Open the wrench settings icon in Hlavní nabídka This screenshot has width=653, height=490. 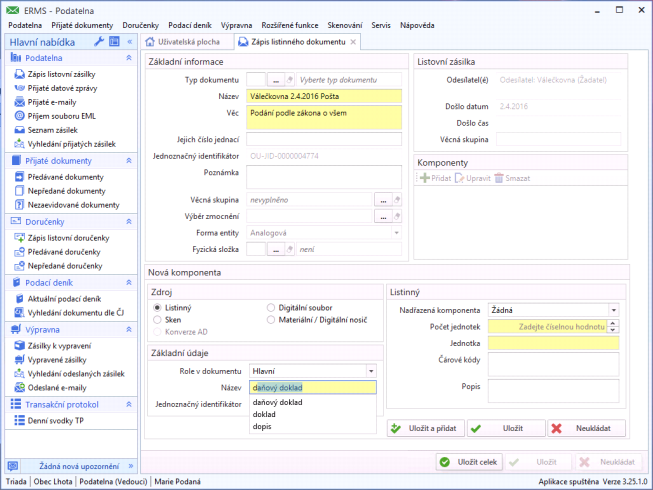click(99, 42)
